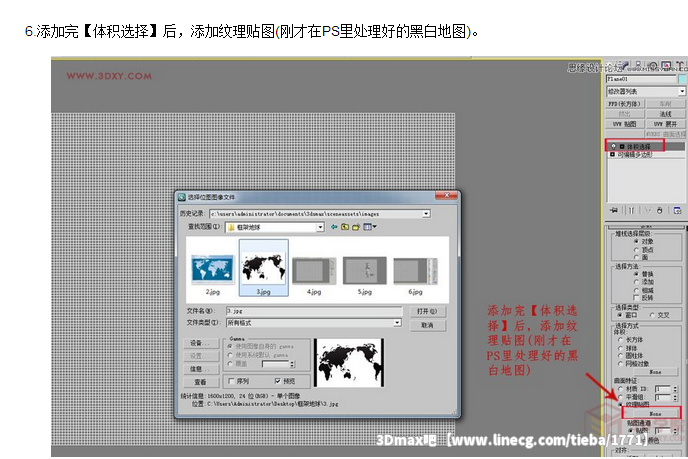Click the object color swatch beside Plane01

coord(681,79)
